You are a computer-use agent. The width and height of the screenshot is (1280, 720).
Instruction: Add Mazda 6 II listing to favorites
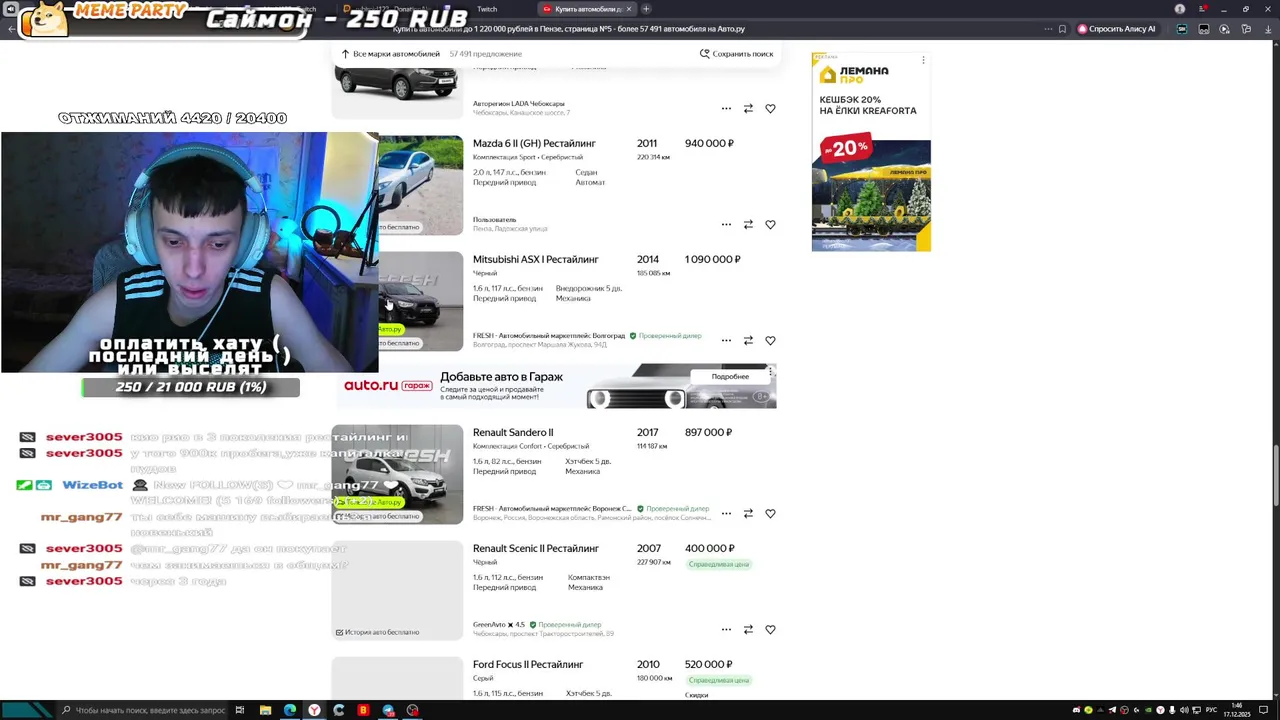[x=770, y=224]
